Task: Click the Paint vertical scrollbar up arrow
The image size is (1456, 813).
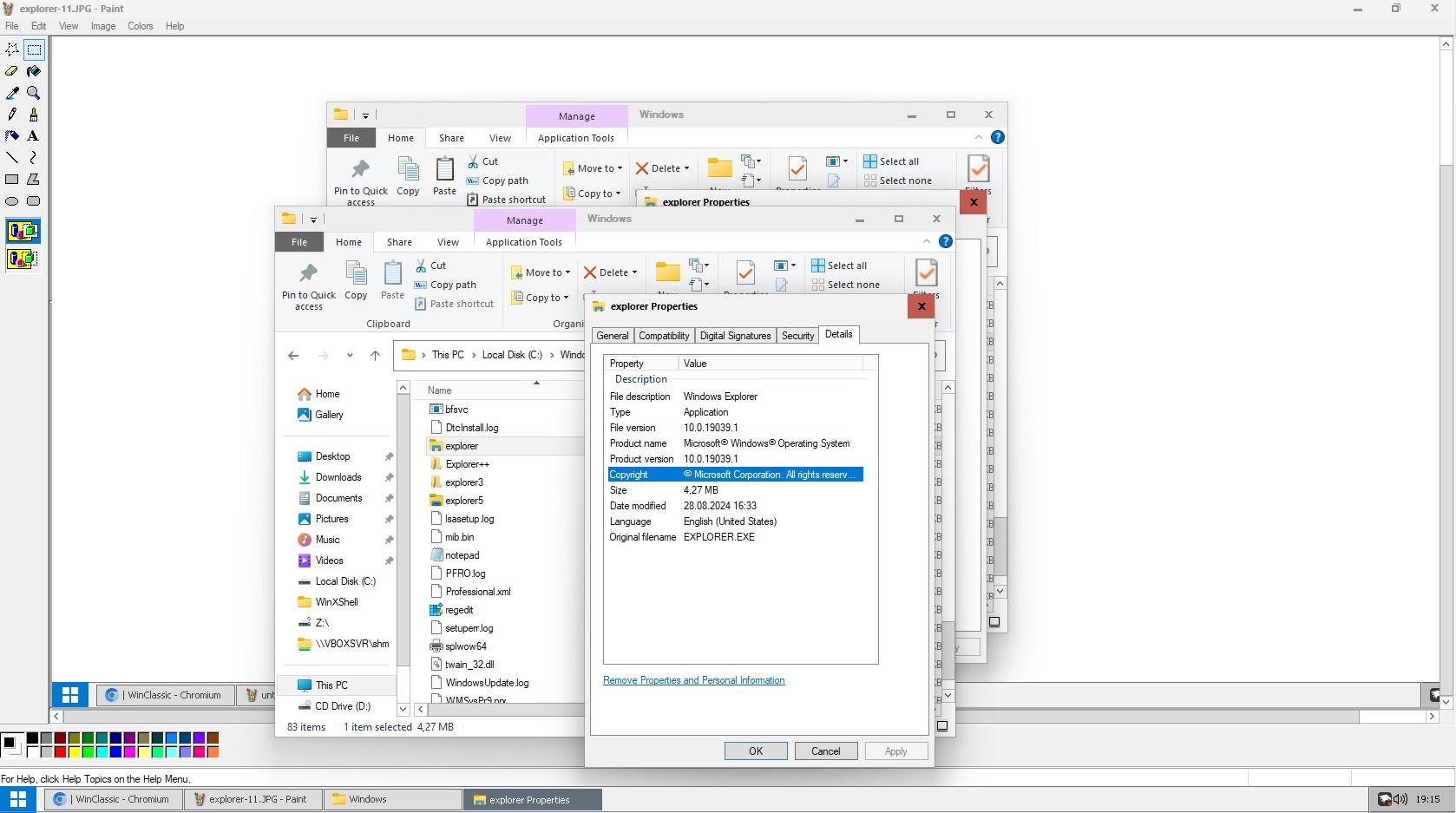Action: [x=1446, y=43]
